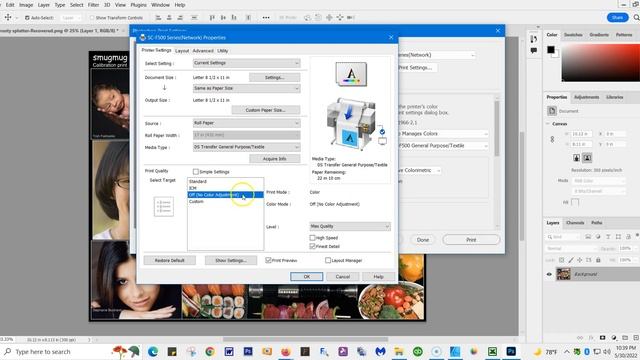
Task: Click the lock all layer icon
Action: coord(598,260)
